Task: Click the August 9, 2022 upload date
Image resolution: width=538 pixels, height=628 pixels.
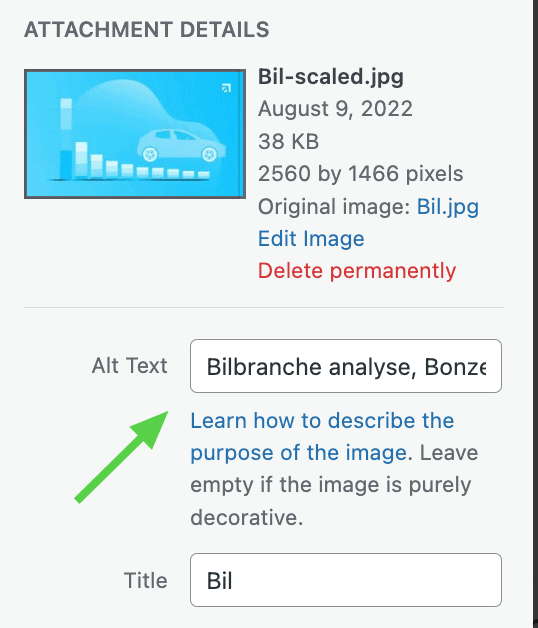Action: (x=335, y=109)
